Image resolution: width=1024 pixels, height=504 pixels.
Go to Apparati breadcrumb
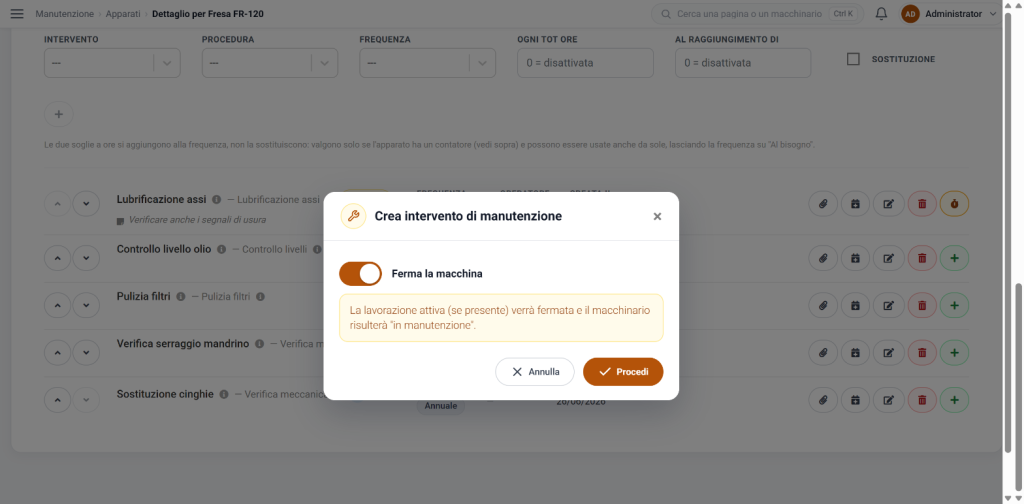click(124, 14)
